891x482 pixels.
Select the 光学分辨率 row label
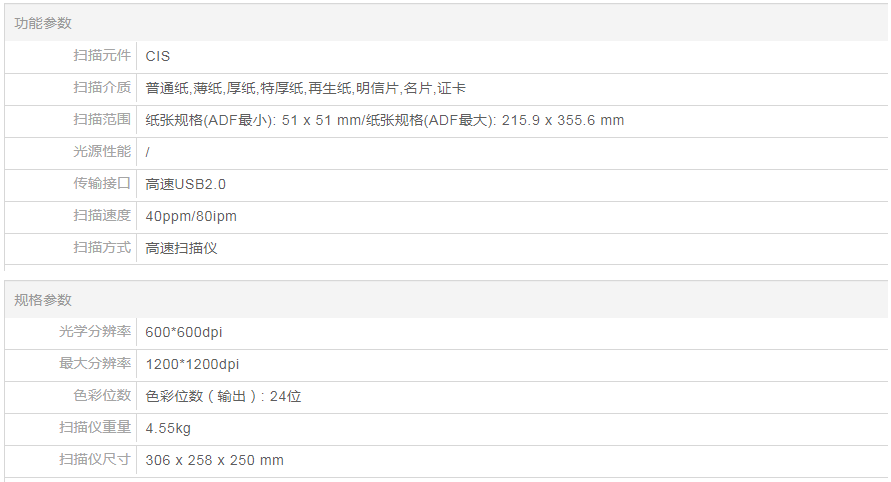[94, 332]
